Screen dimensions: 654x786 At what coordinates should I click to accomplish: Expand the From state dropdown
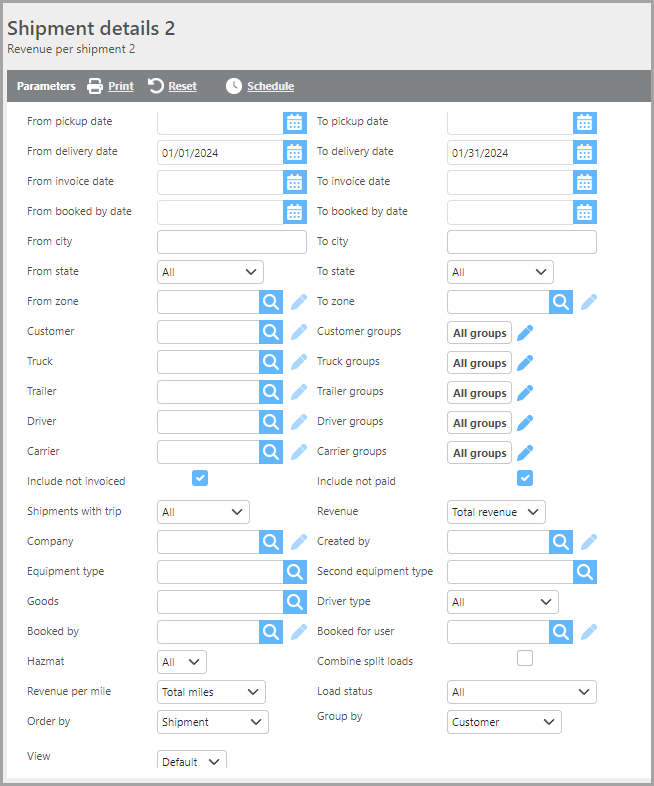(x=210, y=272)
